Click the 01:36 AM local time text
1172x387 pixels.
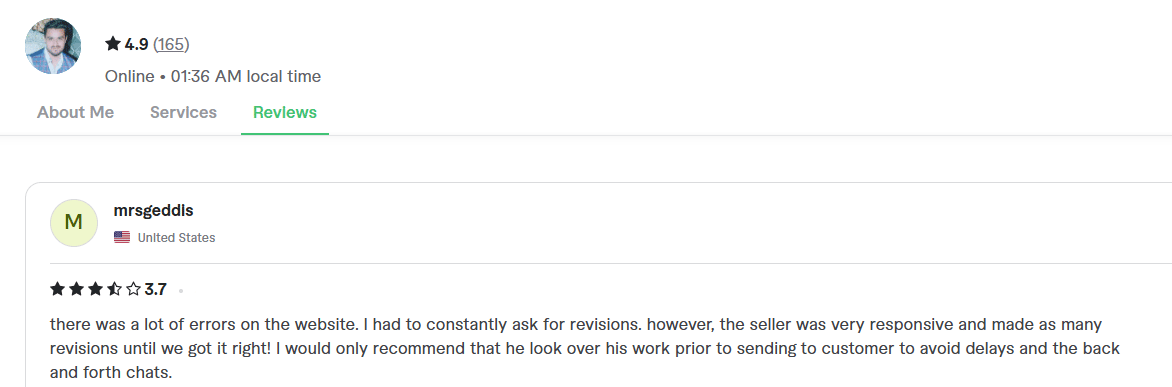pyautogui.click(x=246, y=76)
